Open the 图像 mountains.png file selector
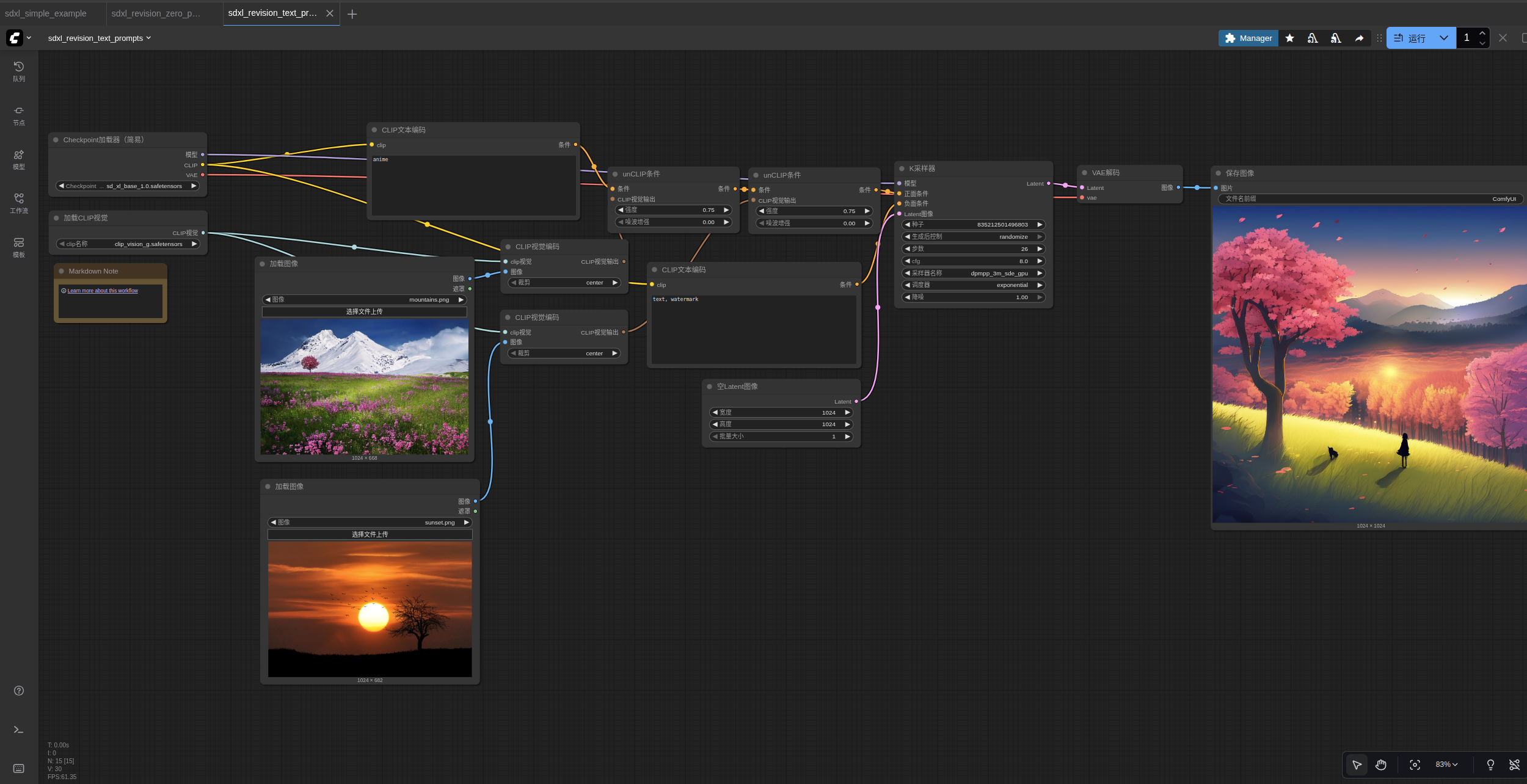Viewport: 1527px width, 784px height. click(x=365, y=300)
